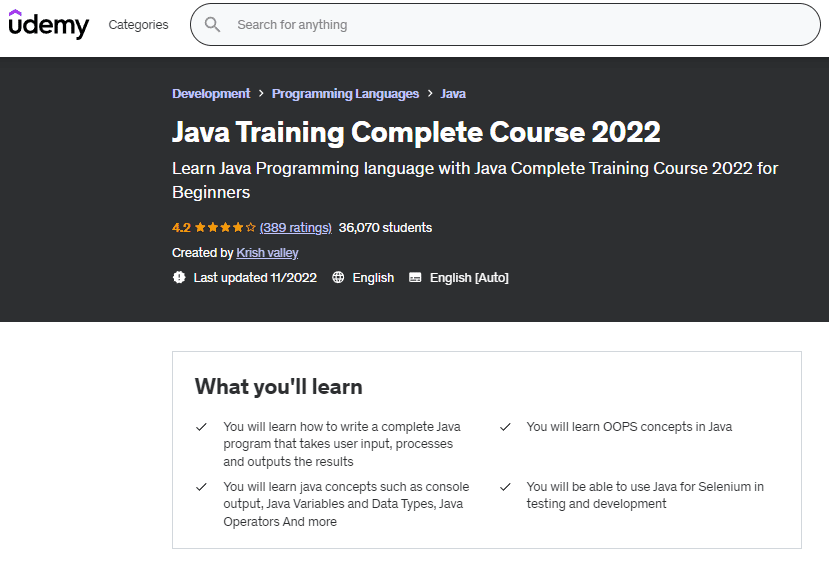Open instructor Krish valley's profile

[x=267, y=253]
